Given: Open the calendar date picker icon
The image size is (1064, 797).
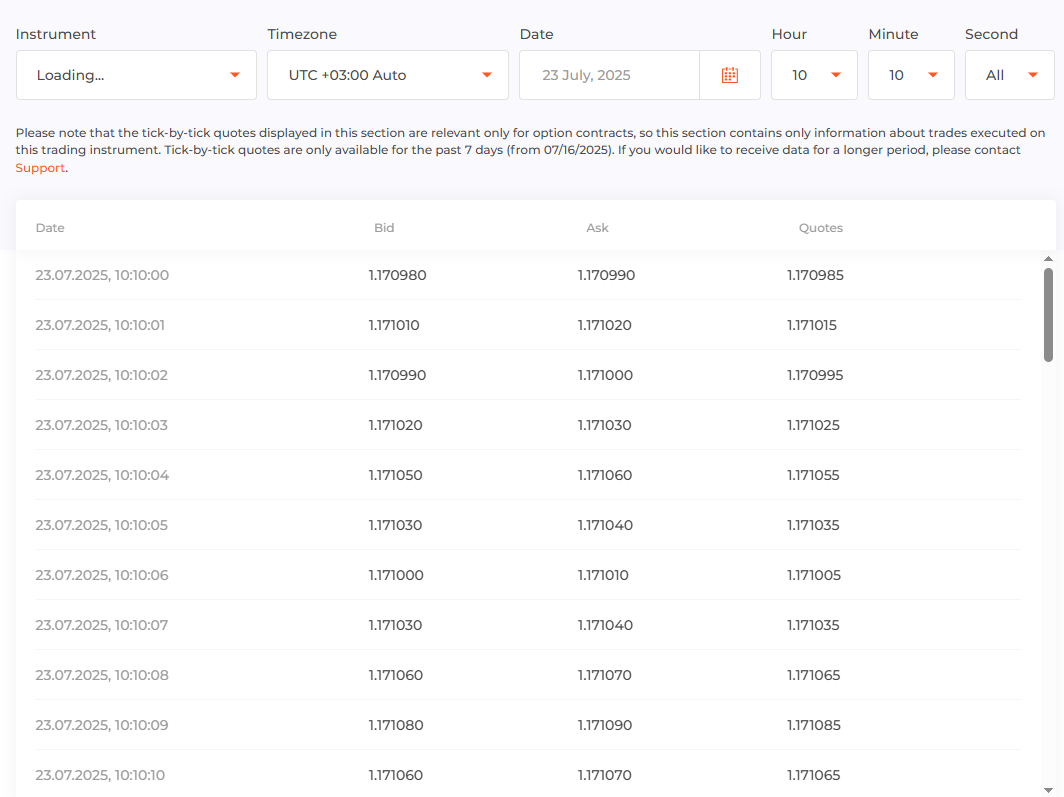Looking at the screenshot, I should (x=729, y=75).
